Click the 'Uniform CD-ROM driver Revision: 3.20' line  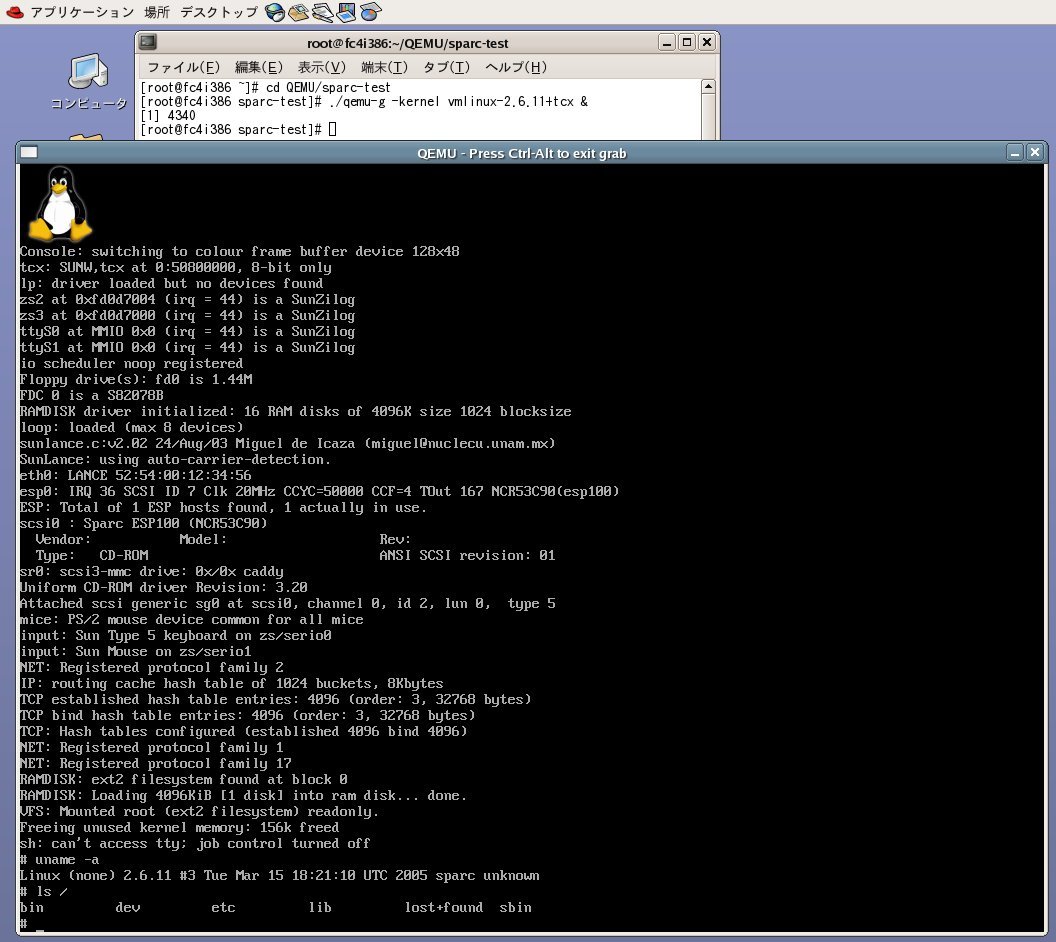click(x=164, y=587)
